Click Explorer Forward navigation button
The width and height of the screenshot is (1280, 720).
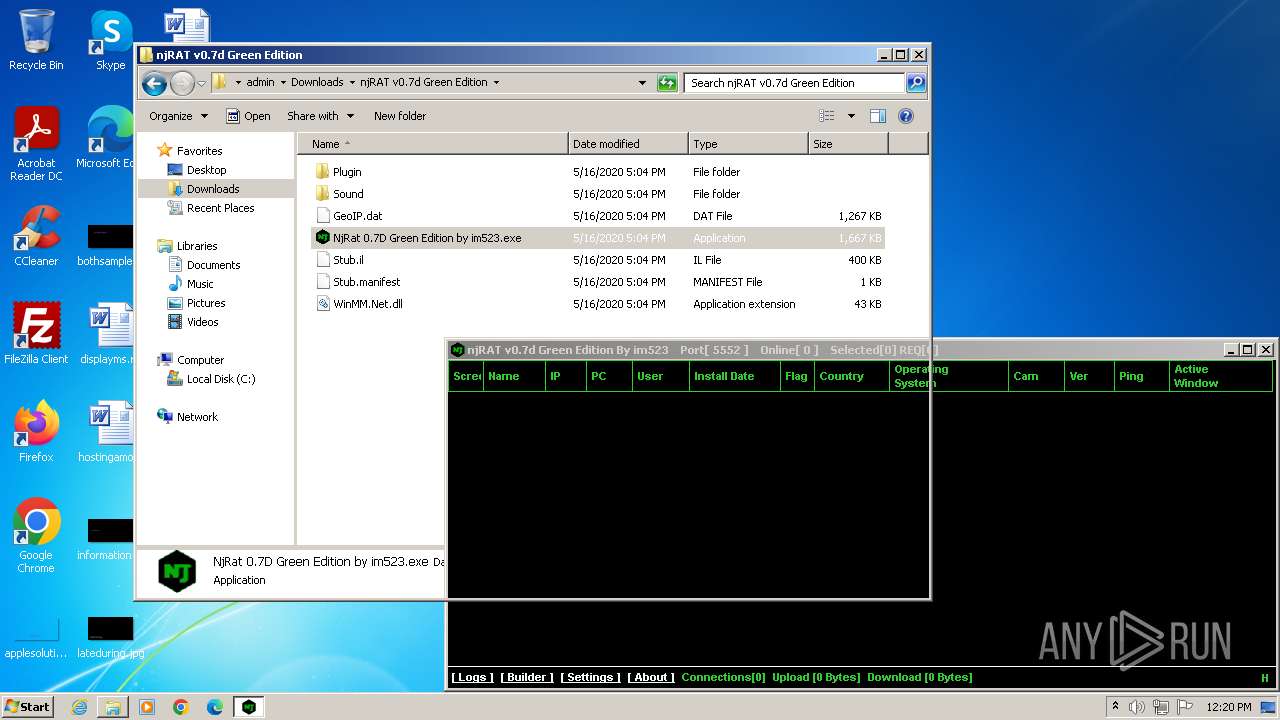click(x=182, y=83)
